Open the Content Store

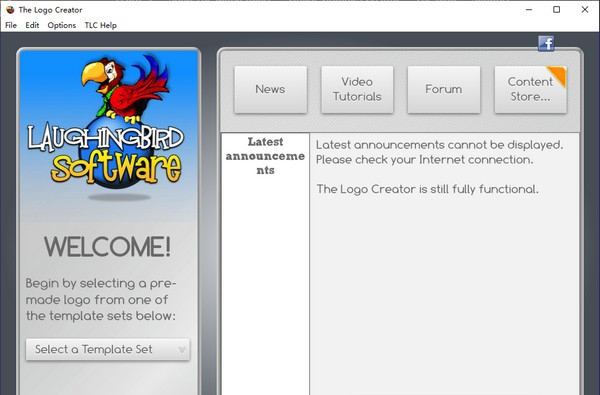tap(530, 90)
